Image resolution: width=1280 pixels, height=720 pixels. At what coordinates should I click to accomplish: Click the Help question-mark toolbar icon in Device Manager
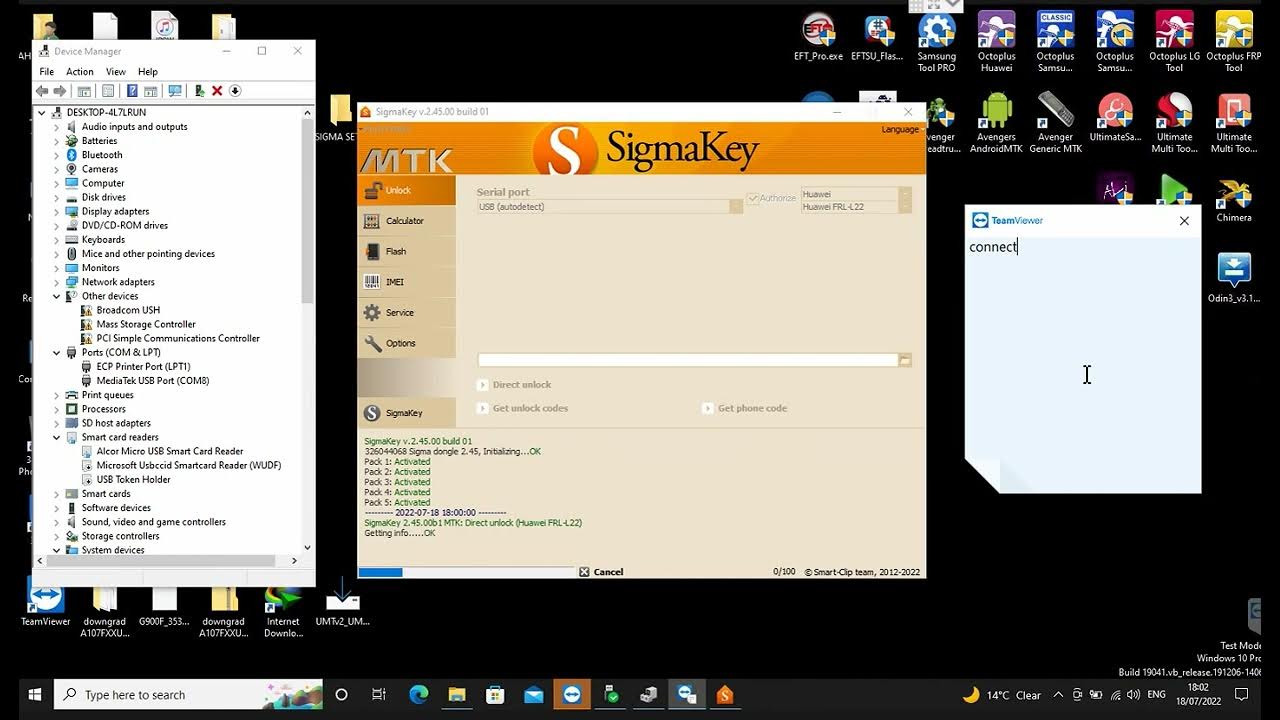(x=132, y=91)
